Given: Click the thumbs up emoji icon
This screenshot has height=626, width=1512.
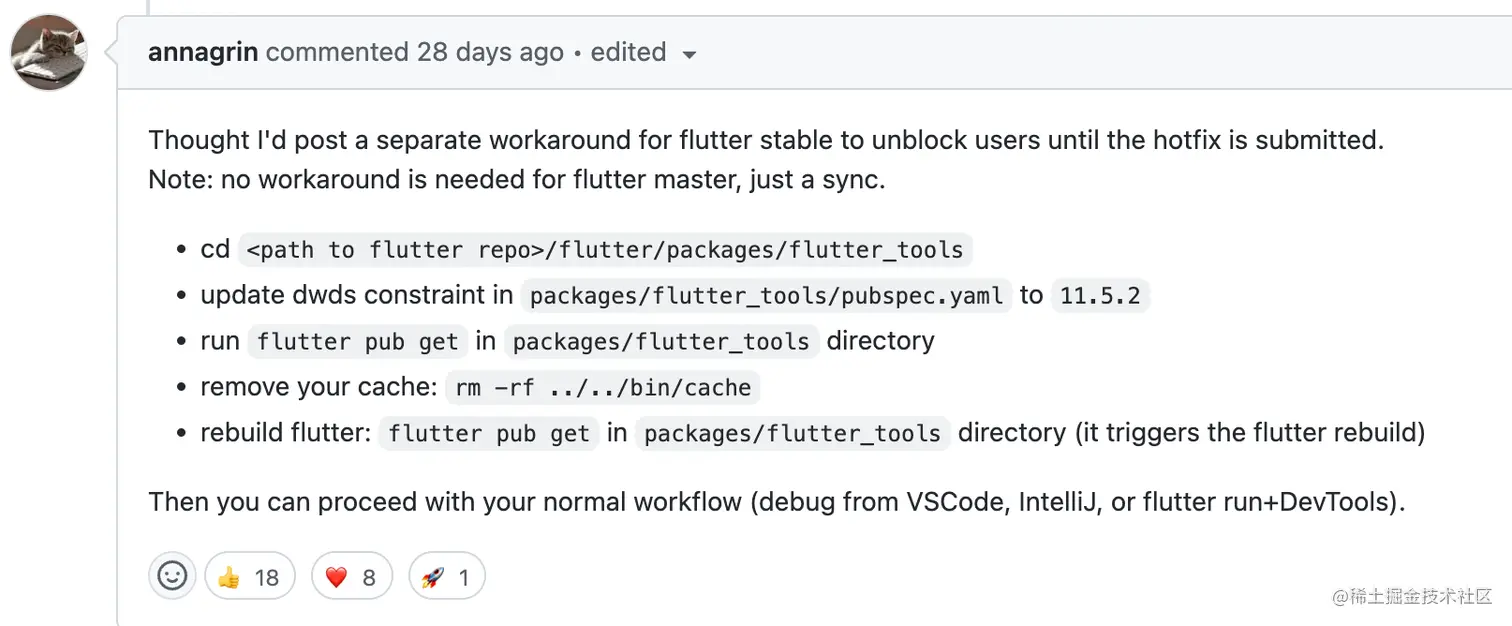Looking at the screenshot, I should click(x=229, y=577).
